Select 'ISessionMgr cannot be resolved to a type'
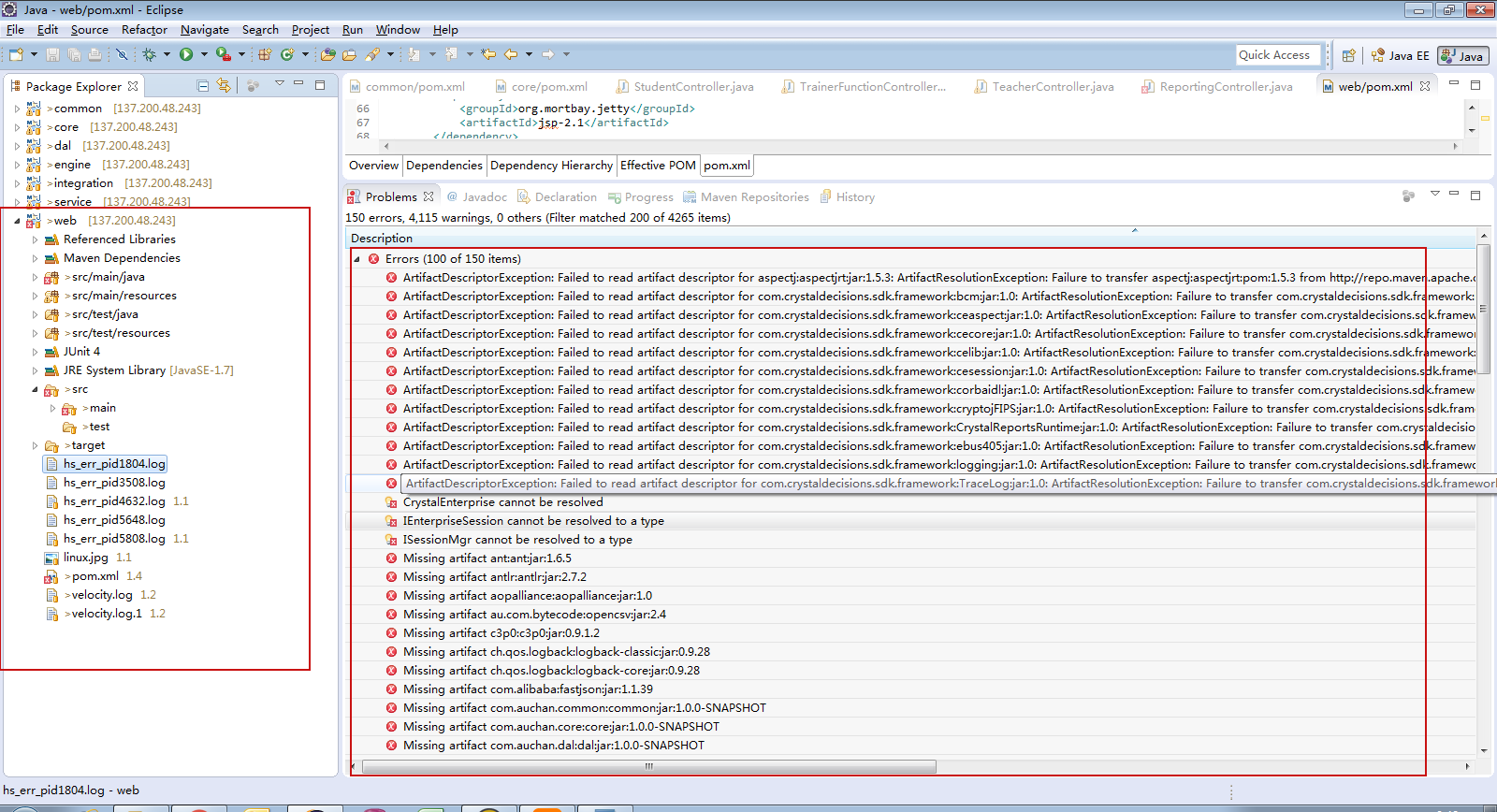Screen dimensions: 1497x812 (x=517, y=540)
